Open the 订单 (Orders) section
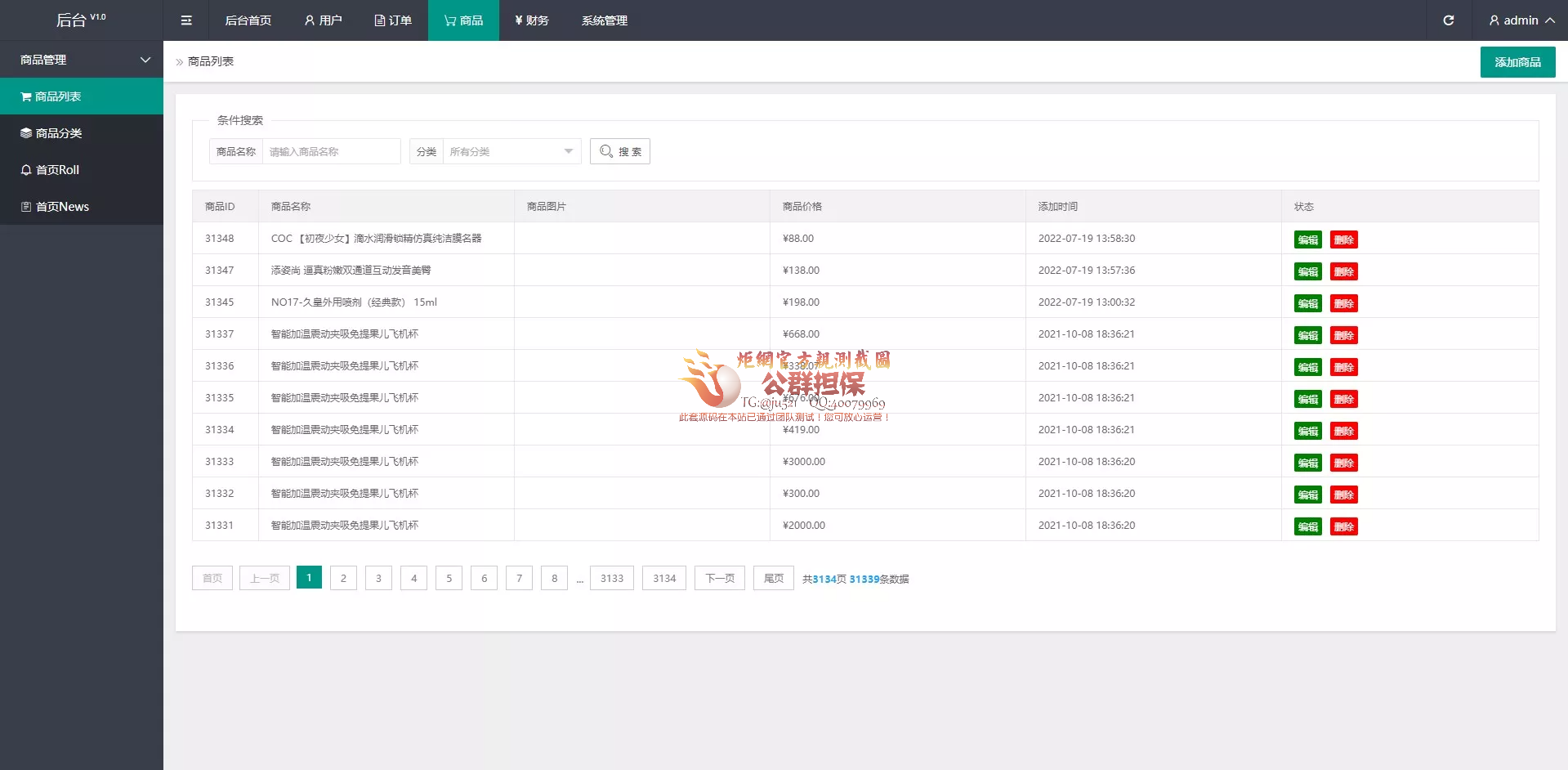 point(394,20)
